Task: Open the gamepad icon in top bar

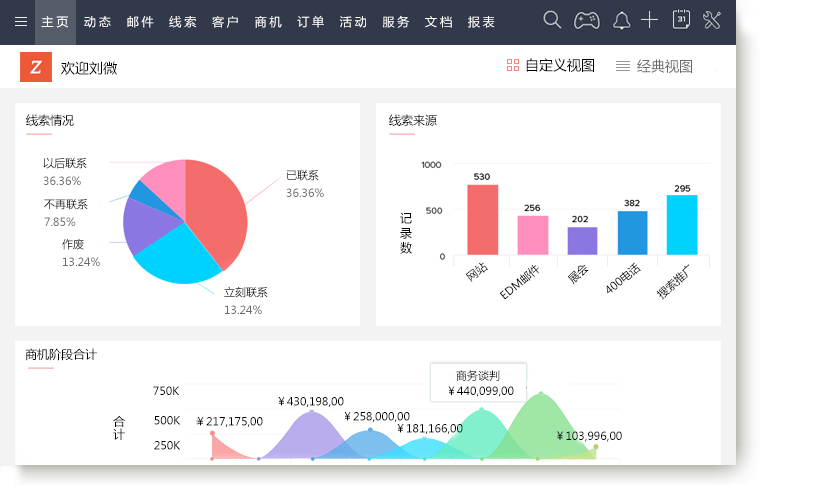Action: (586, 20)
